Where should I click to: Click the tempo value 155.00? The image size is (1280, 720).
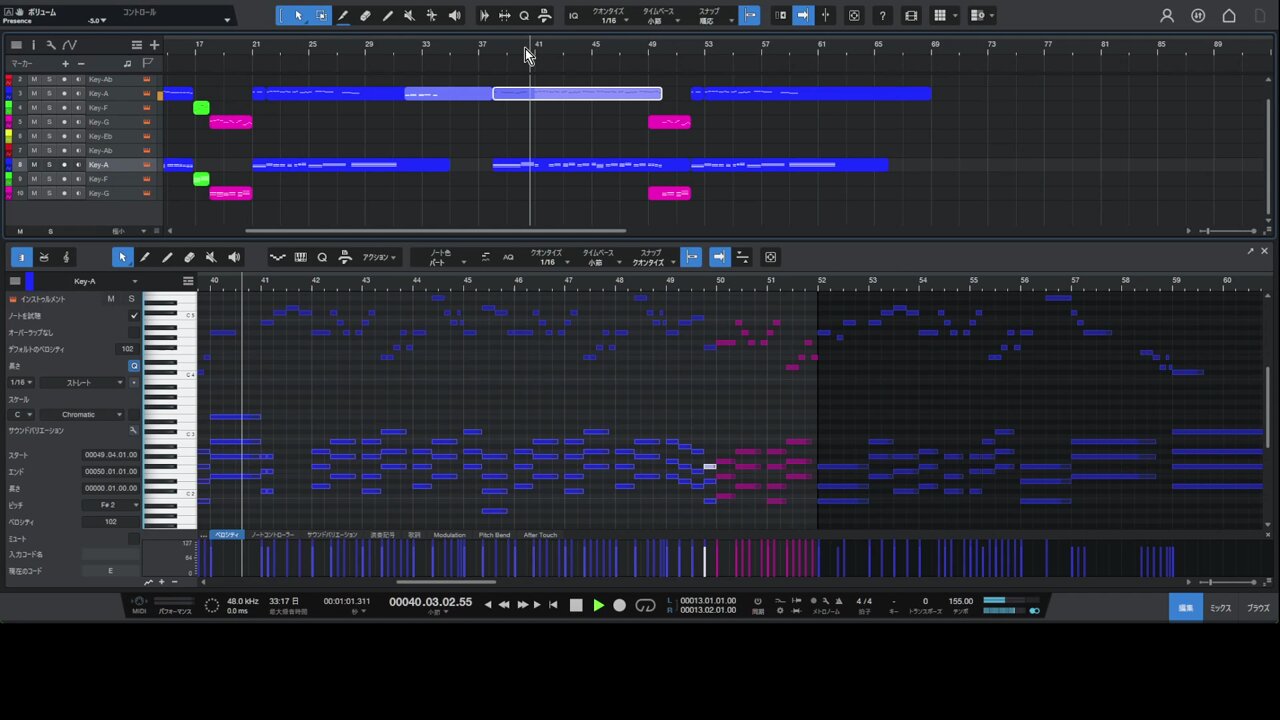pyautogui.click(x=961, y=601)
